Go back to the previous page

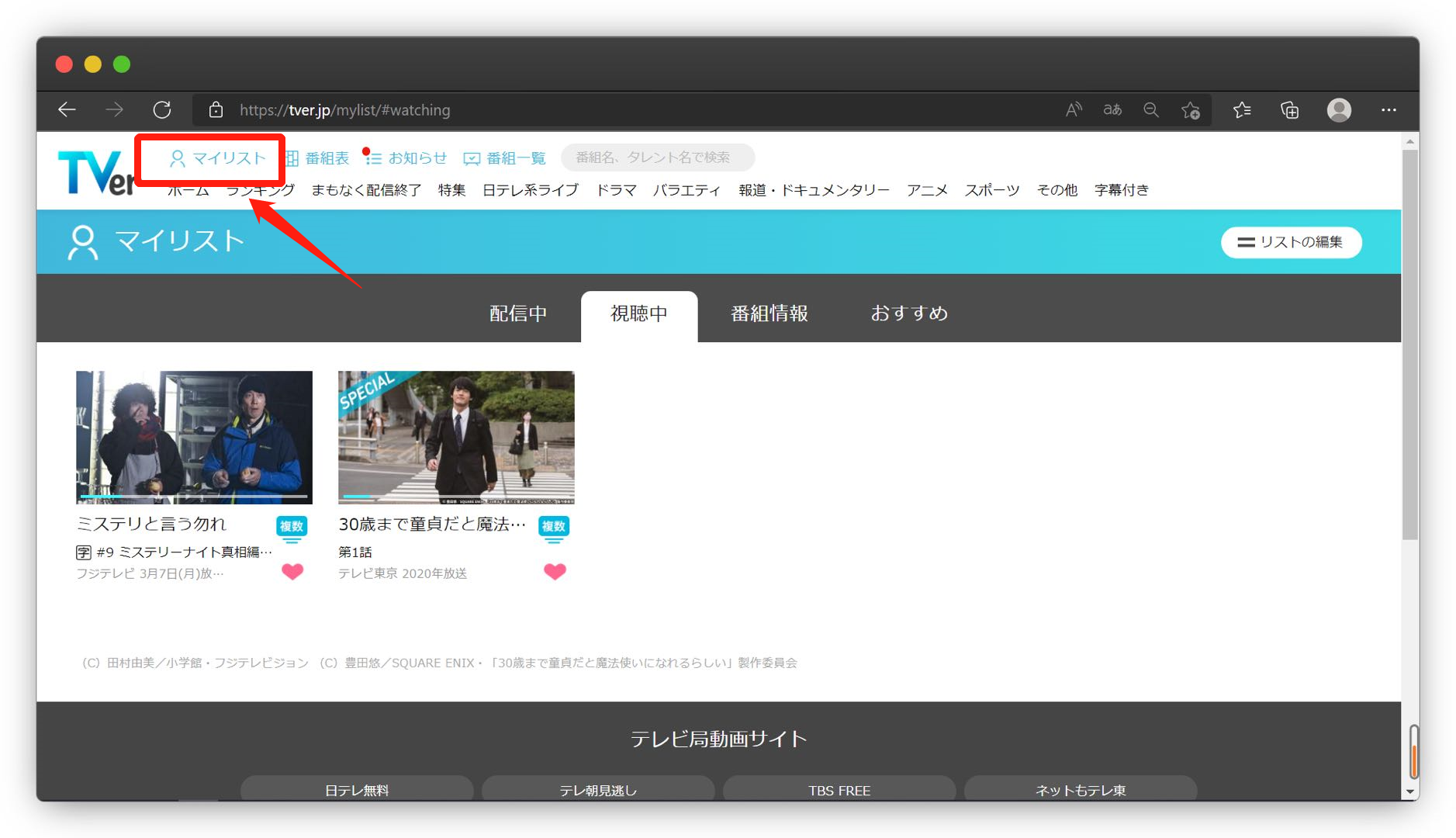click(x=67, y=109)
